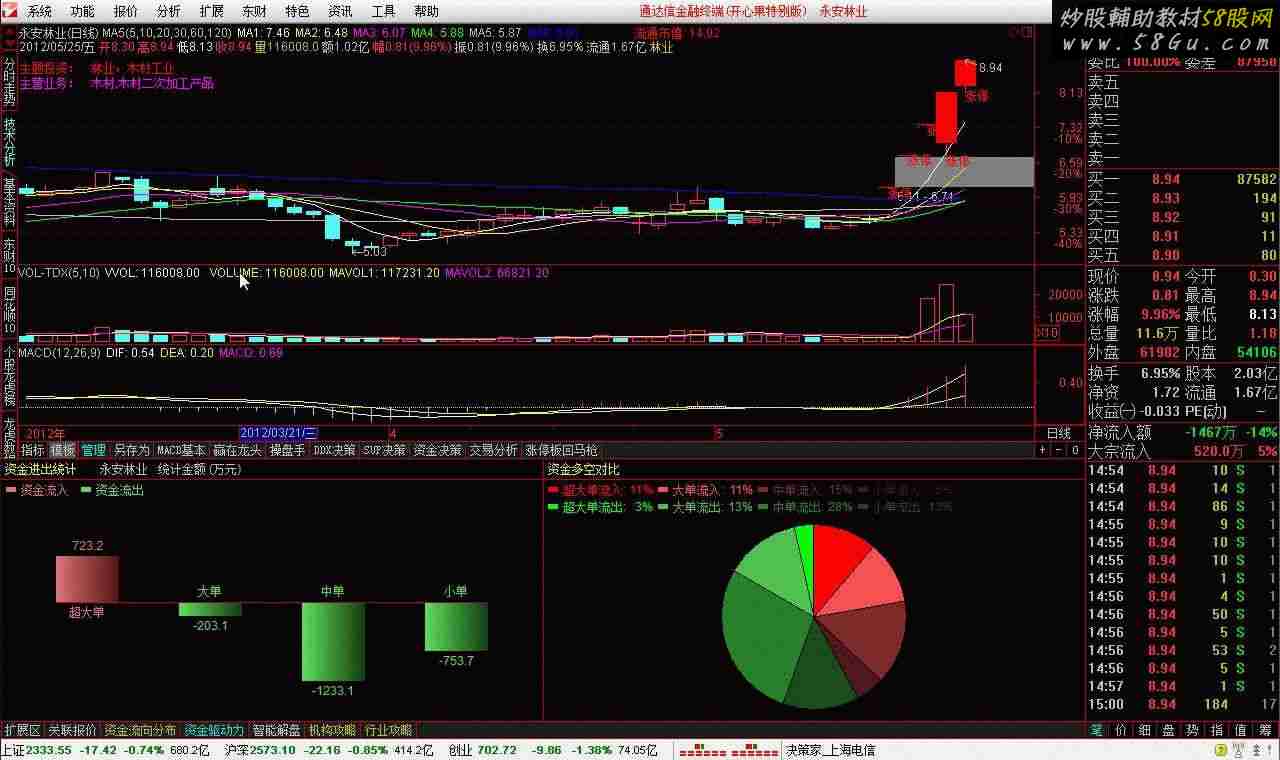1280x760 pixels.
Task: Select the SUP决策 template
Action: tap(385, 450)
